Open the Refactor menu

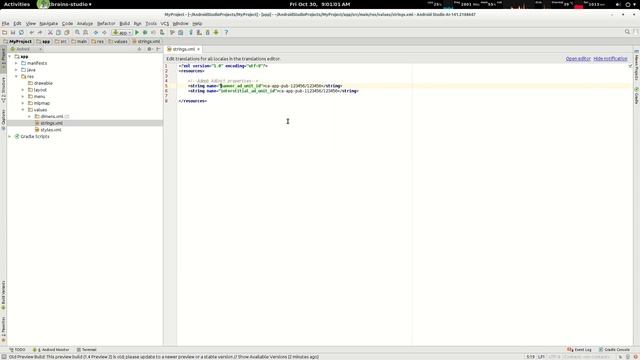coord(106,24)
